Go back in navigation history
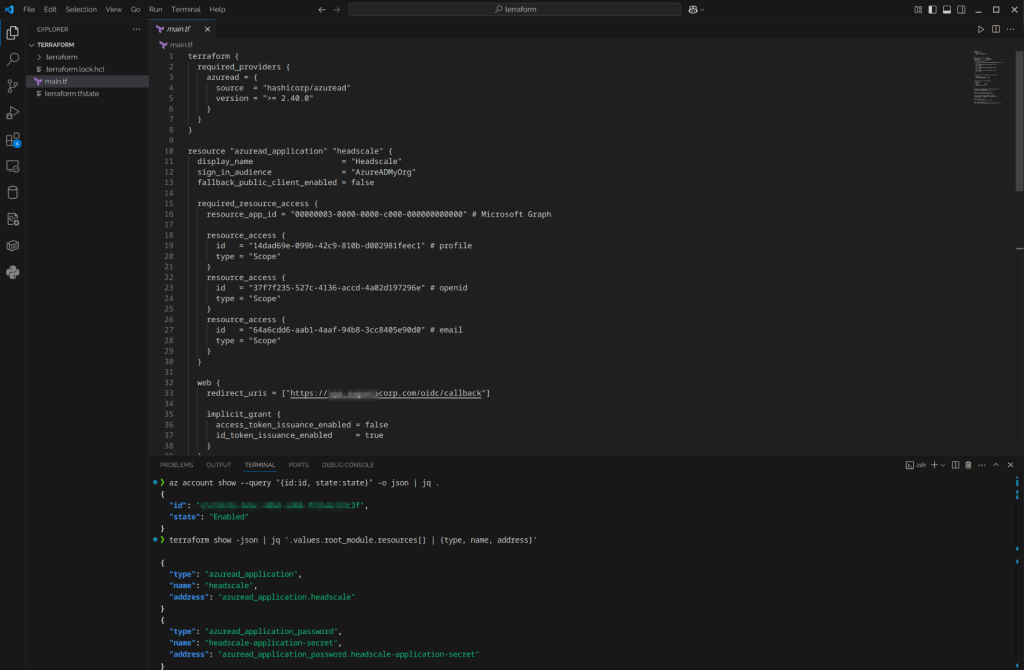The width and height of the screenshot is (1024, 670). (x=322, y=10)
